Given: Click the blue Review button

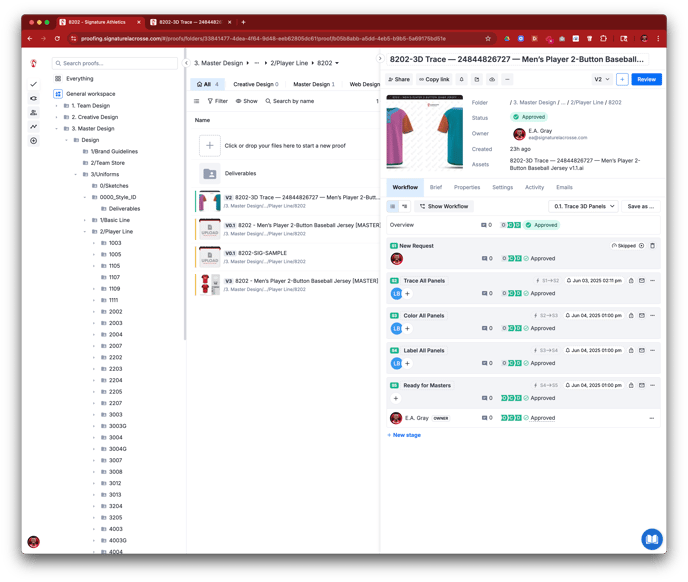Looking at the screenshot, I should click(646, 79).
